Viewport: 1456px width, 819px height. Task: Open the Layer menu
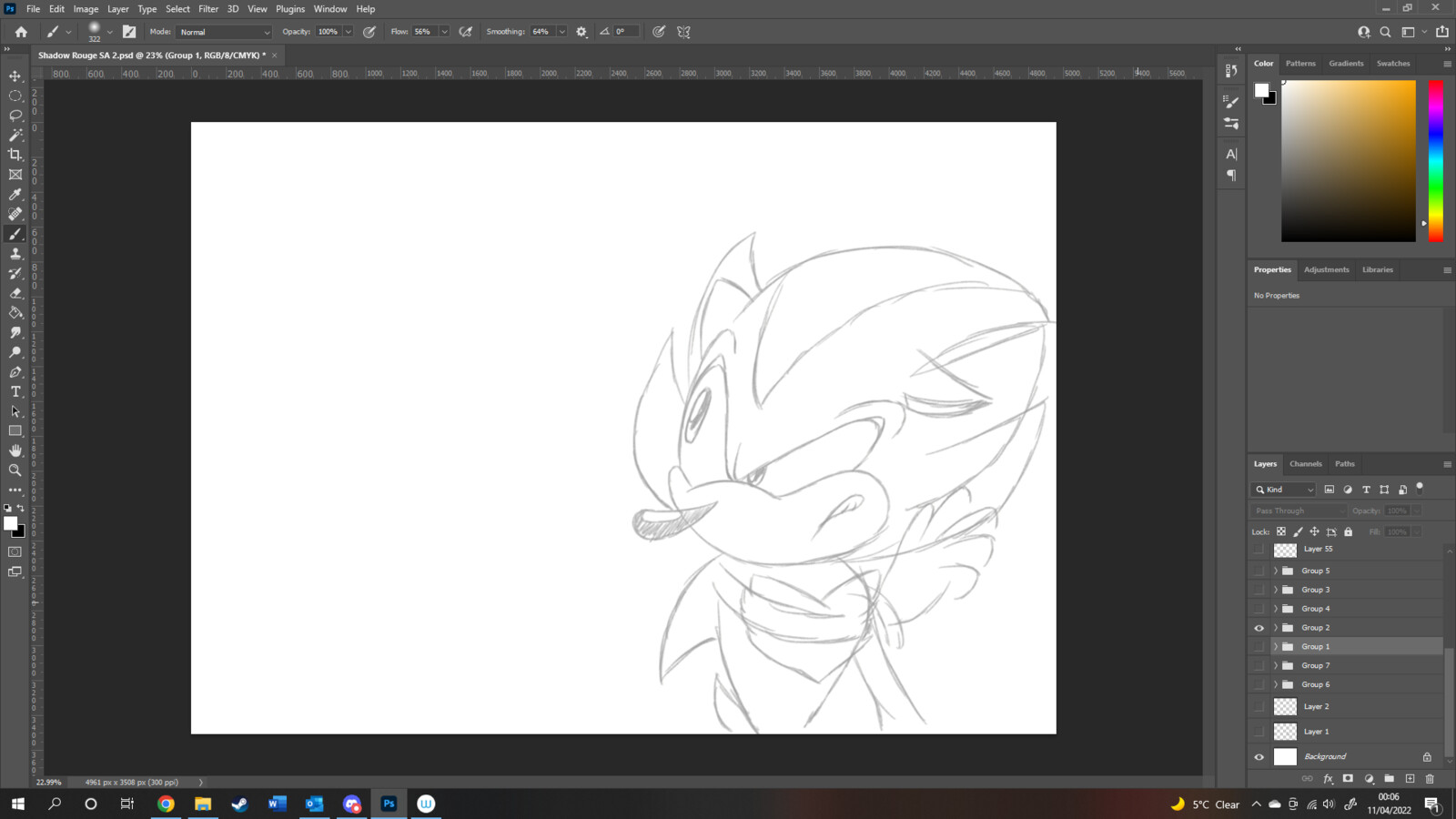pos(118,9)
